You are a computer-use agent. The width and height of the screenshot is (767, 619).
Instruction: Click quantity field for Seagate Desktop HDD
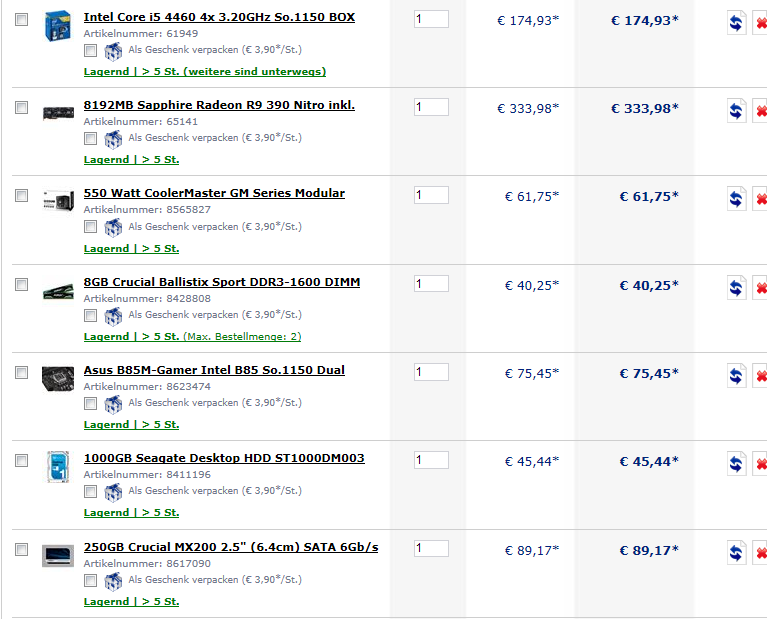click(x=431, y=460)
